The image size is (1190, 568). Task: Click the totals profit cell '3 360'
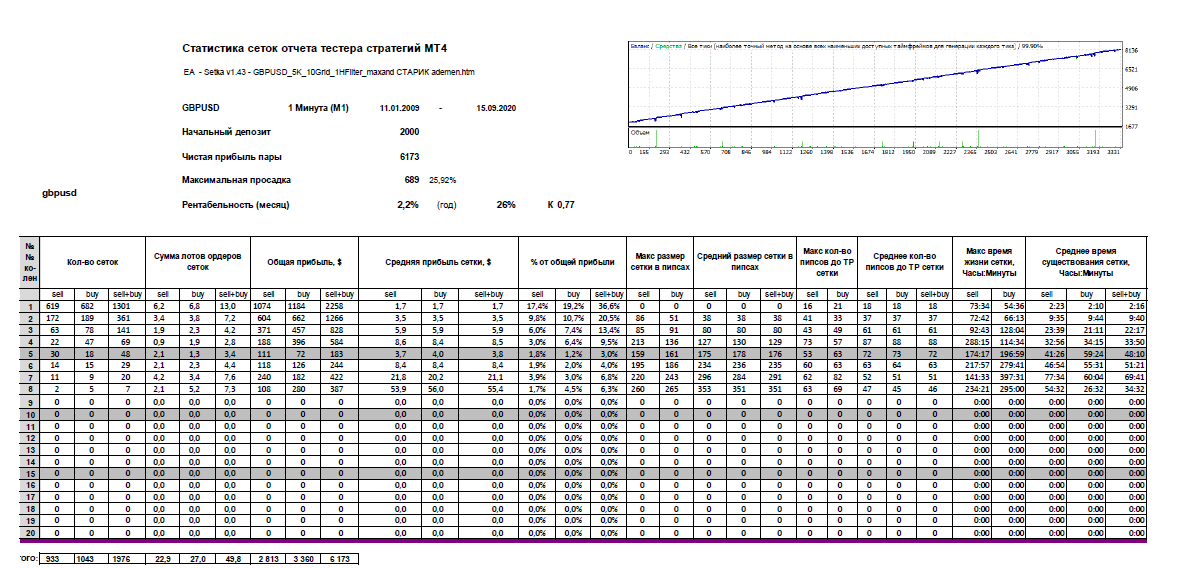(x=304, y=559)
